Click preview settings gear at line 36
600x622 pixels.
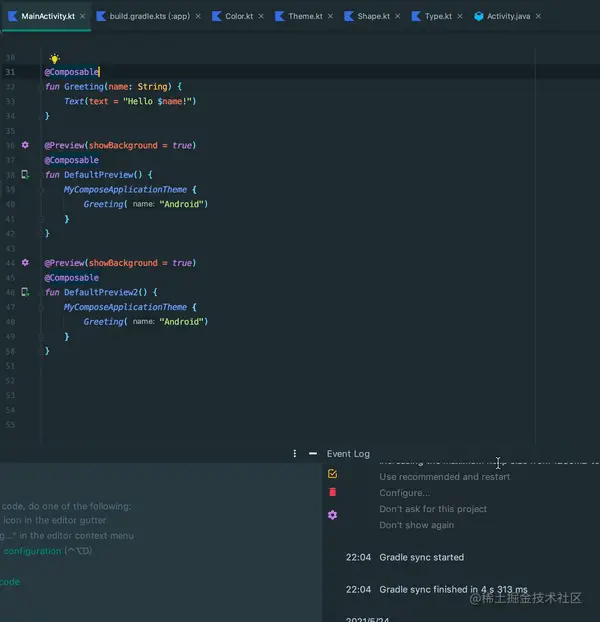pos(25,145)
